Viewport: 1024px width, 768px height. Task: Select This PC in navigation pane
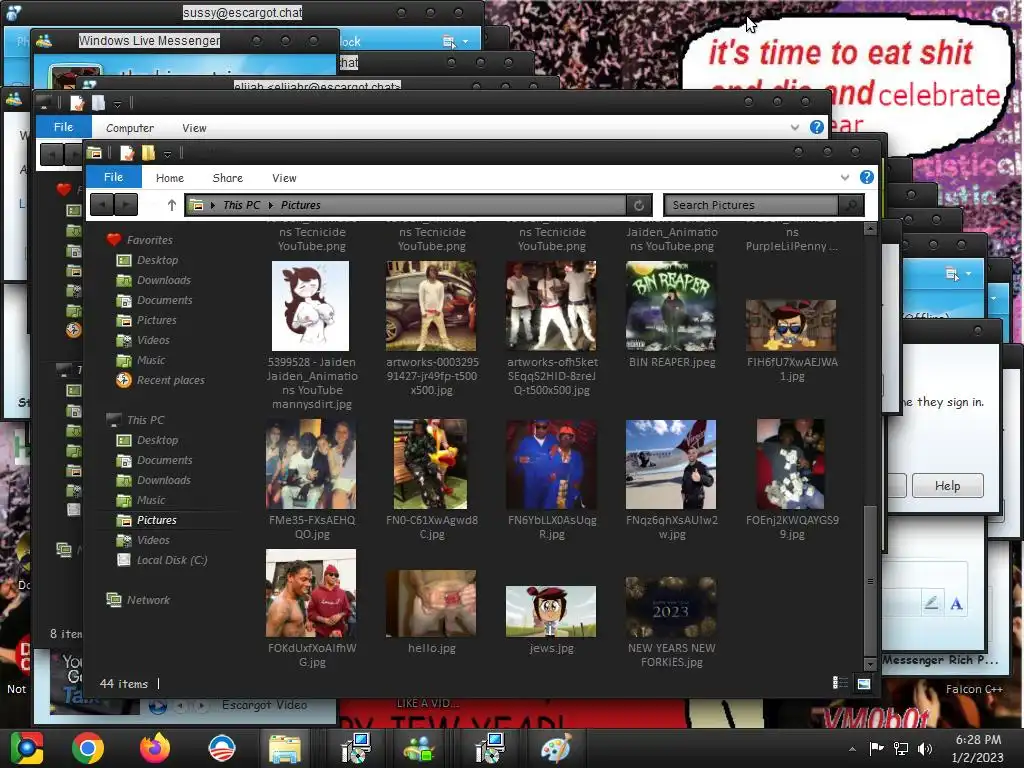click(x=146, y=420)
